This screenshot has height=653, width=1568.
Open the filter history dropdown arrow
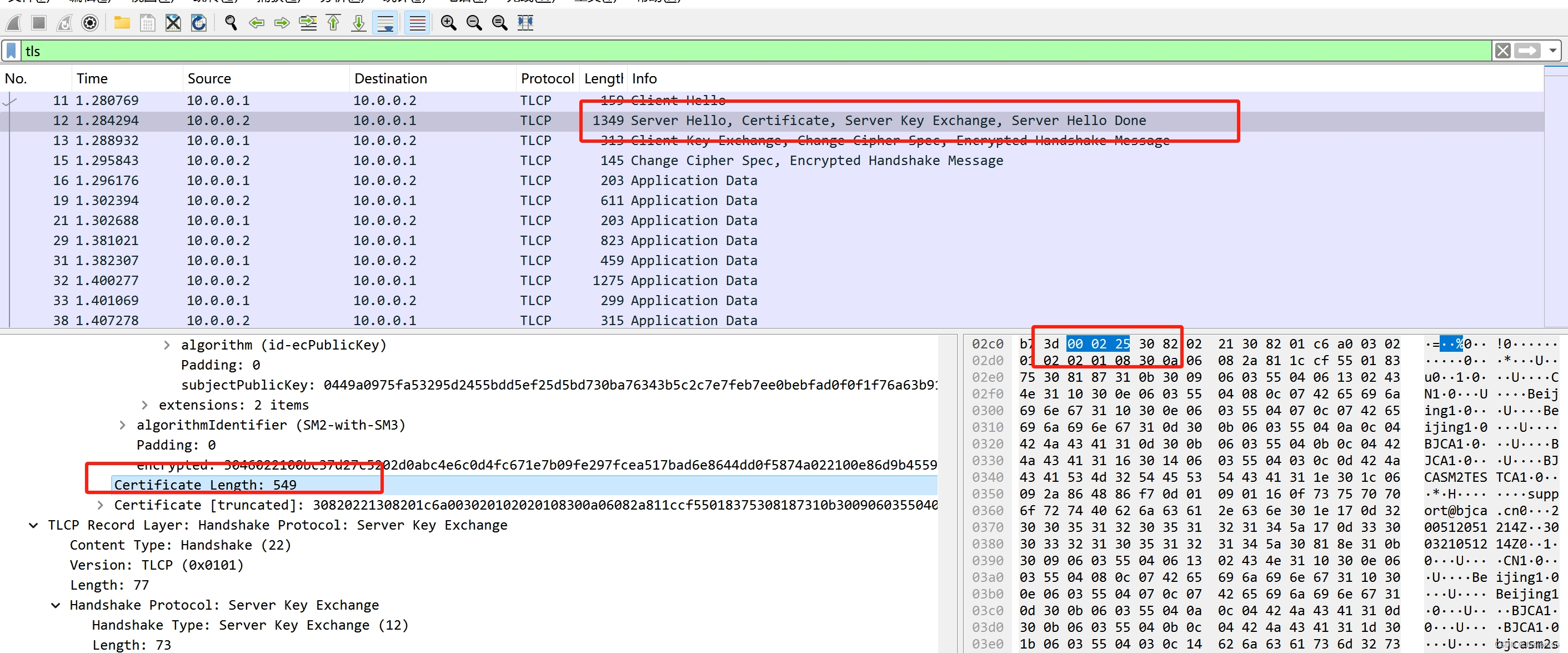pos(1553,51)
